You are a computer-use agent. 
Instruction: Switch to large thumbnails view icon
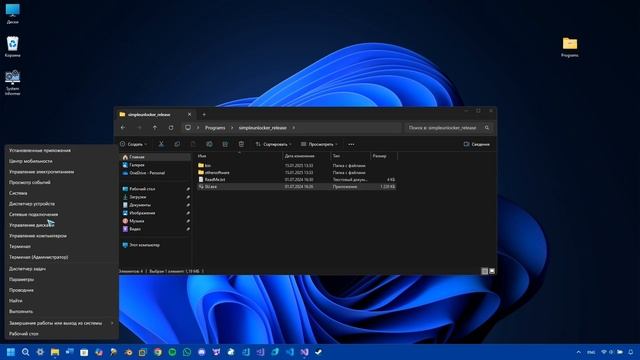492,271
